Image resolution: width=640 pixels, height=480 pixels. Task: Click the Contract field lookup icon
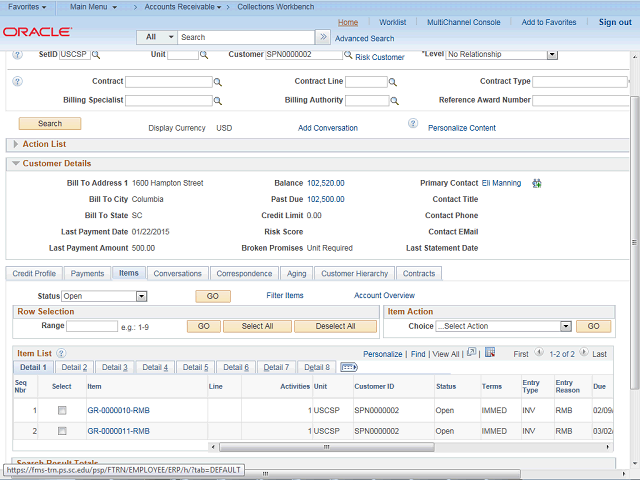[x=219, y=82]
